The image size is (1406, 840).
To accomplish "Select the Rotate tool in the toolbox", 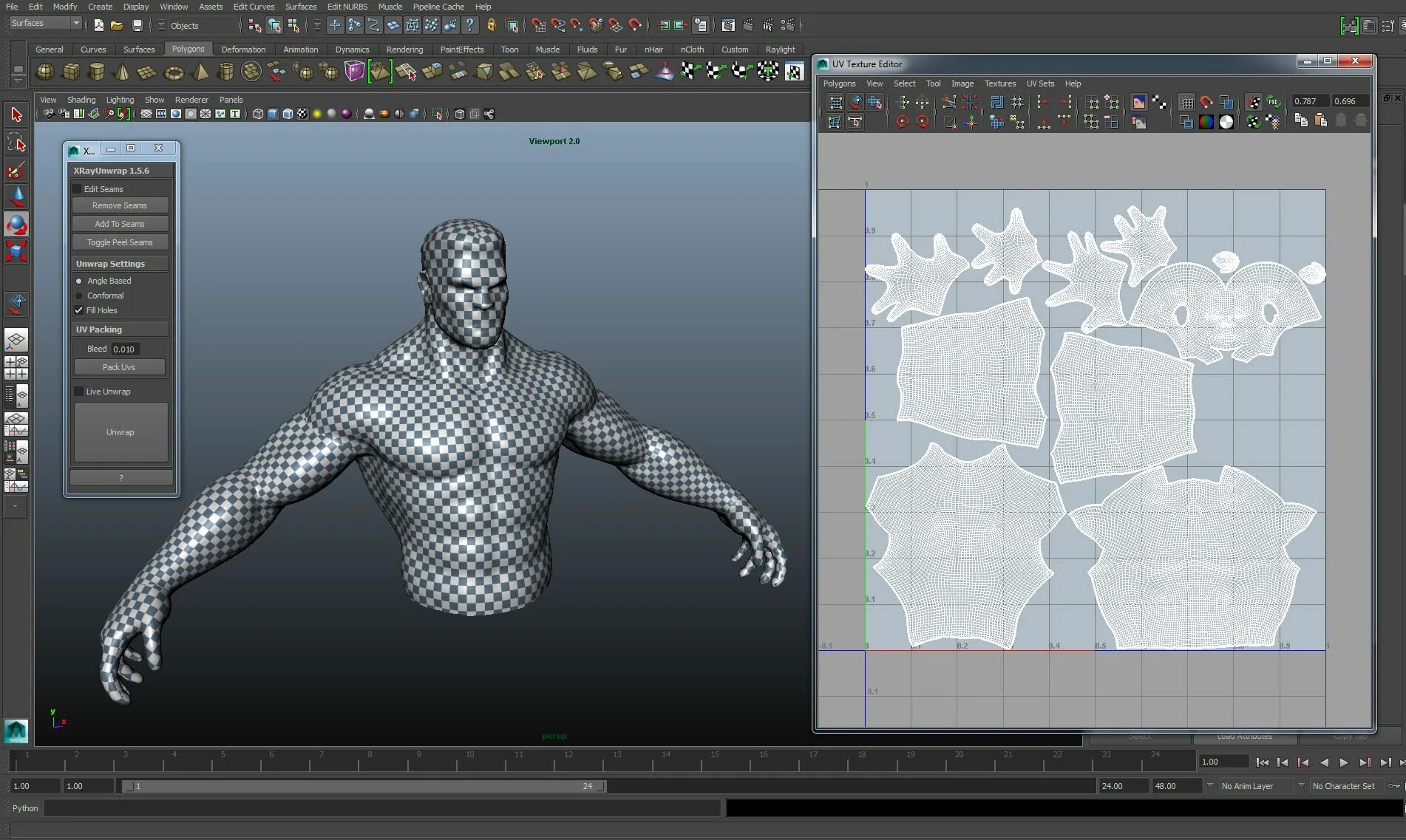I will 16,225.
